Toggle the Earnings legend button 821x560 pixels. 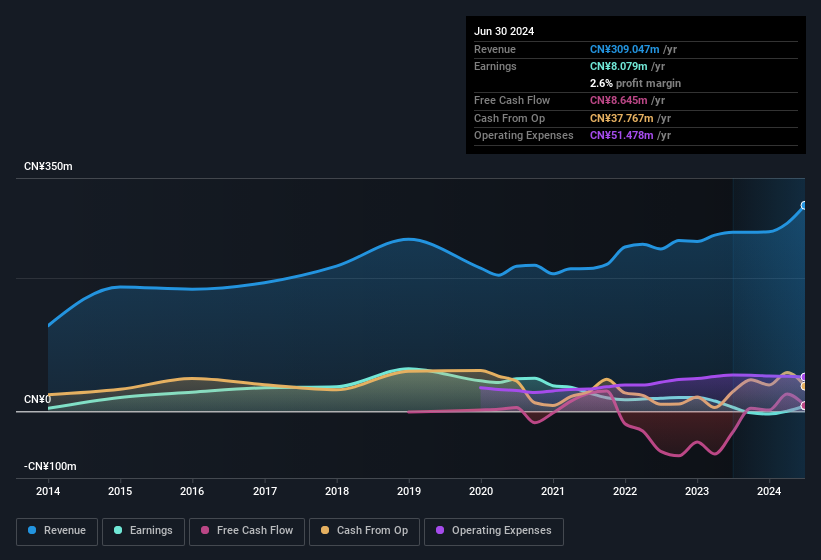click(x=143, y=531)
